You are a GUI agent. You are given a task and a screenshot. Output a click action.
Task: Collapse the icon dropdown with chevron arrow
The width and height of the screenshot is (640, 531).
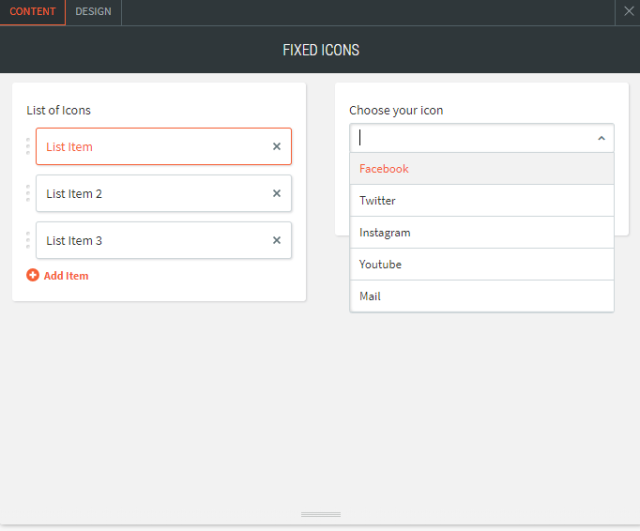pyautogui.click(x=601, y=138)
